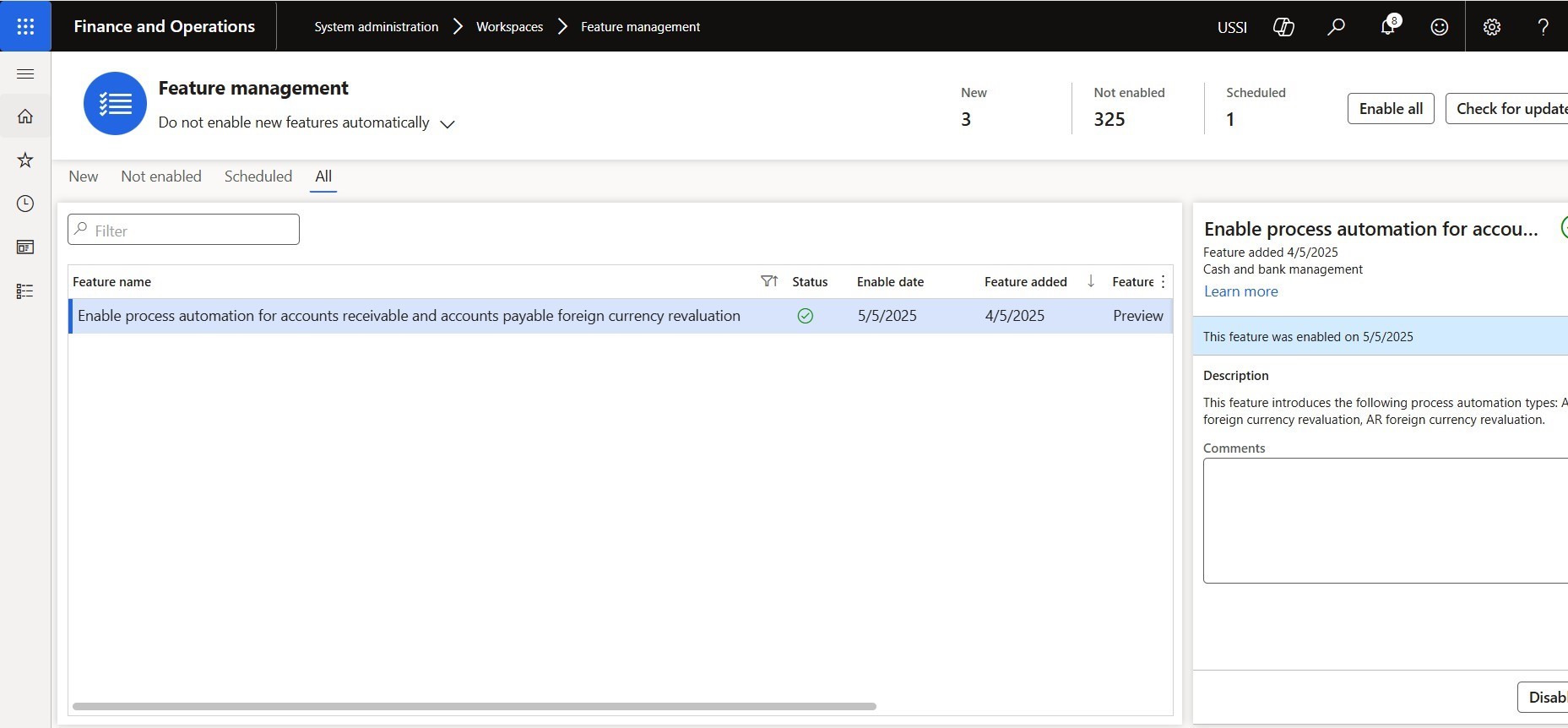Expand the automatic feature enablement dropdown
The width and height of the screenshot is (1568, 728).
[448, 124]
